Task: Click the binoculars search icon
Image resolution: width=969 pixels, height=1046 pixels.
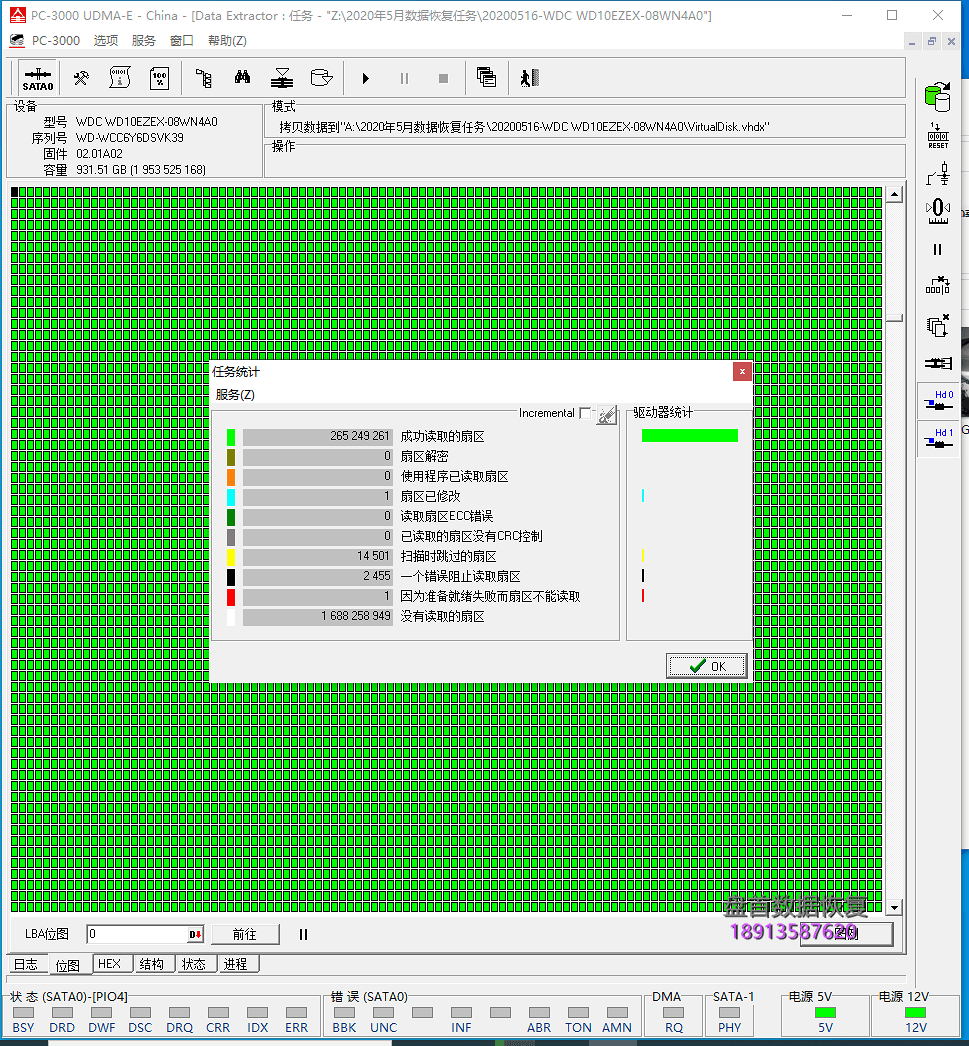Action: pyautogui.click(x=243, y=78)
